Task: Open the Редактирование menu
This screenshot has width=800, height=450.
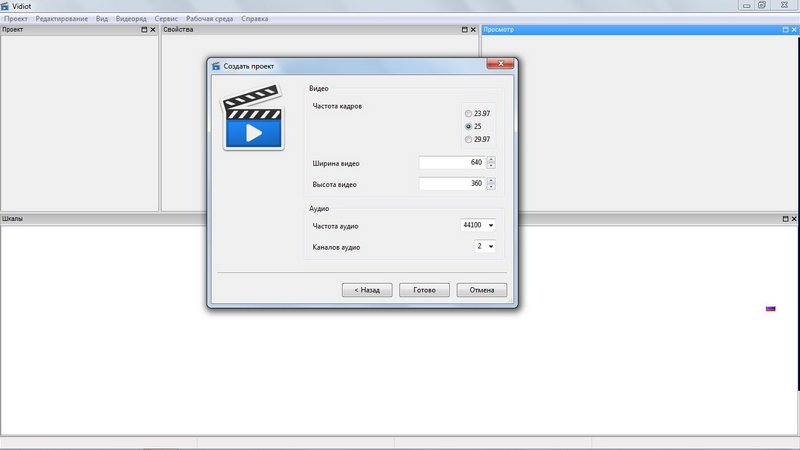Action: [61, 19]
